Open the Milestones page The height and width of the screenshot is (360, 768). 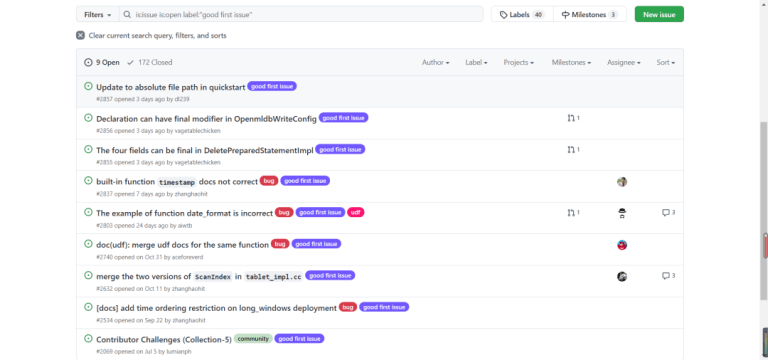tap(590, 14)
